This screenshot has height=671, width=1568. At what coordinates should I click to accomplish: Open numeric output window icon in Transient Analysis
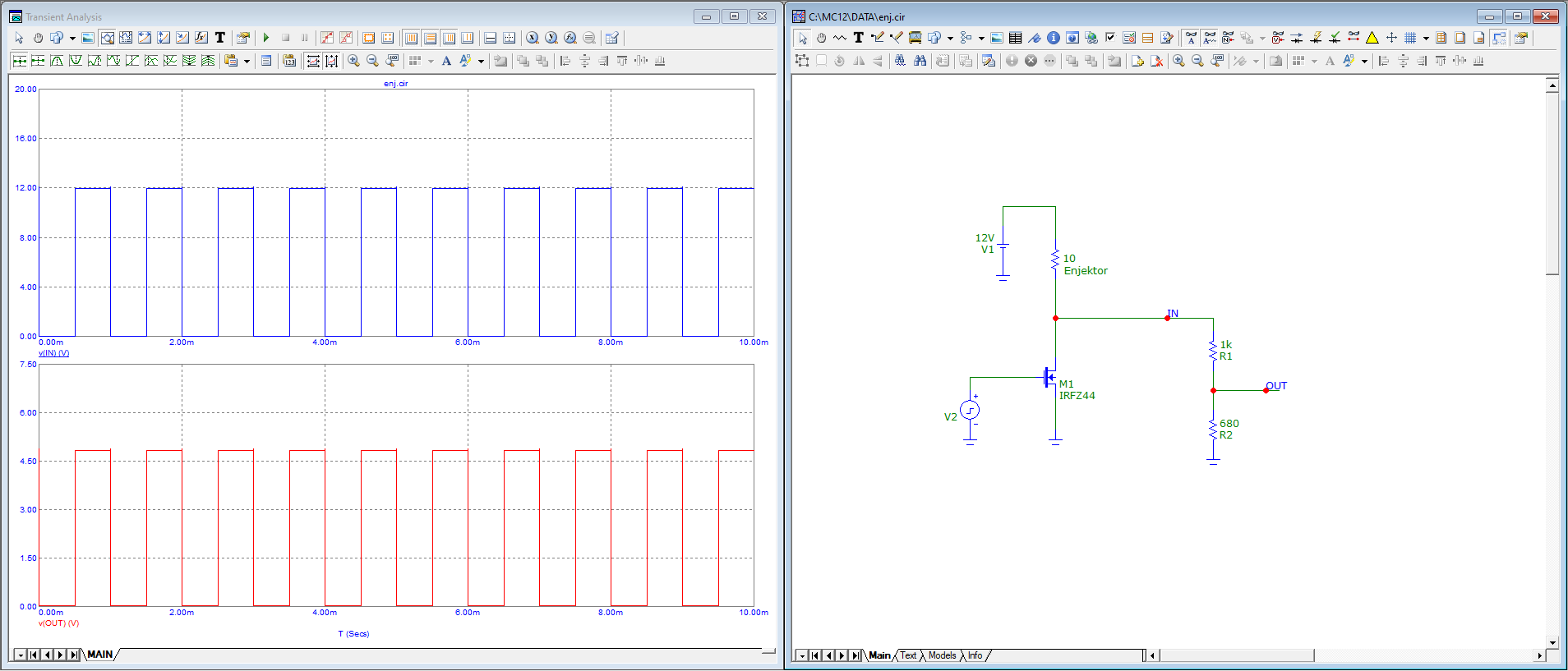click(x=266, y=61)
